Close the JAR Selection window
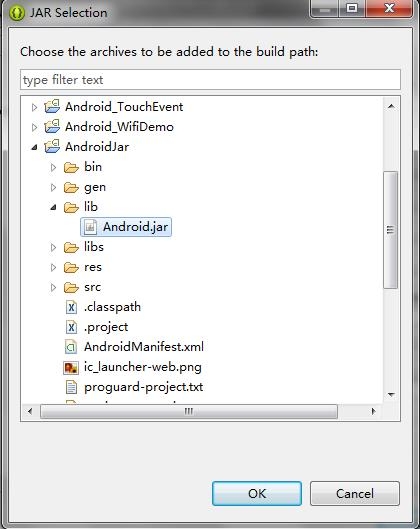 pos(389,8)
